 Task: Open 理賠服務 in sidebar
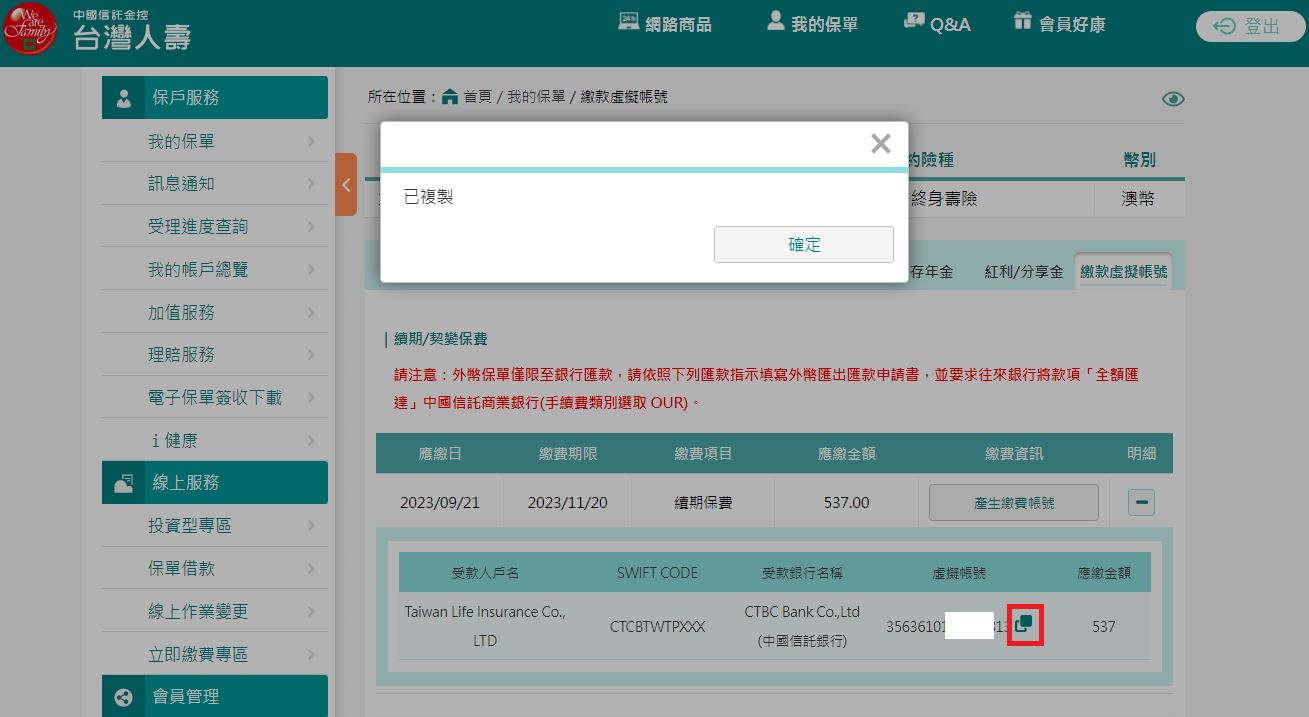coord(215,355)
